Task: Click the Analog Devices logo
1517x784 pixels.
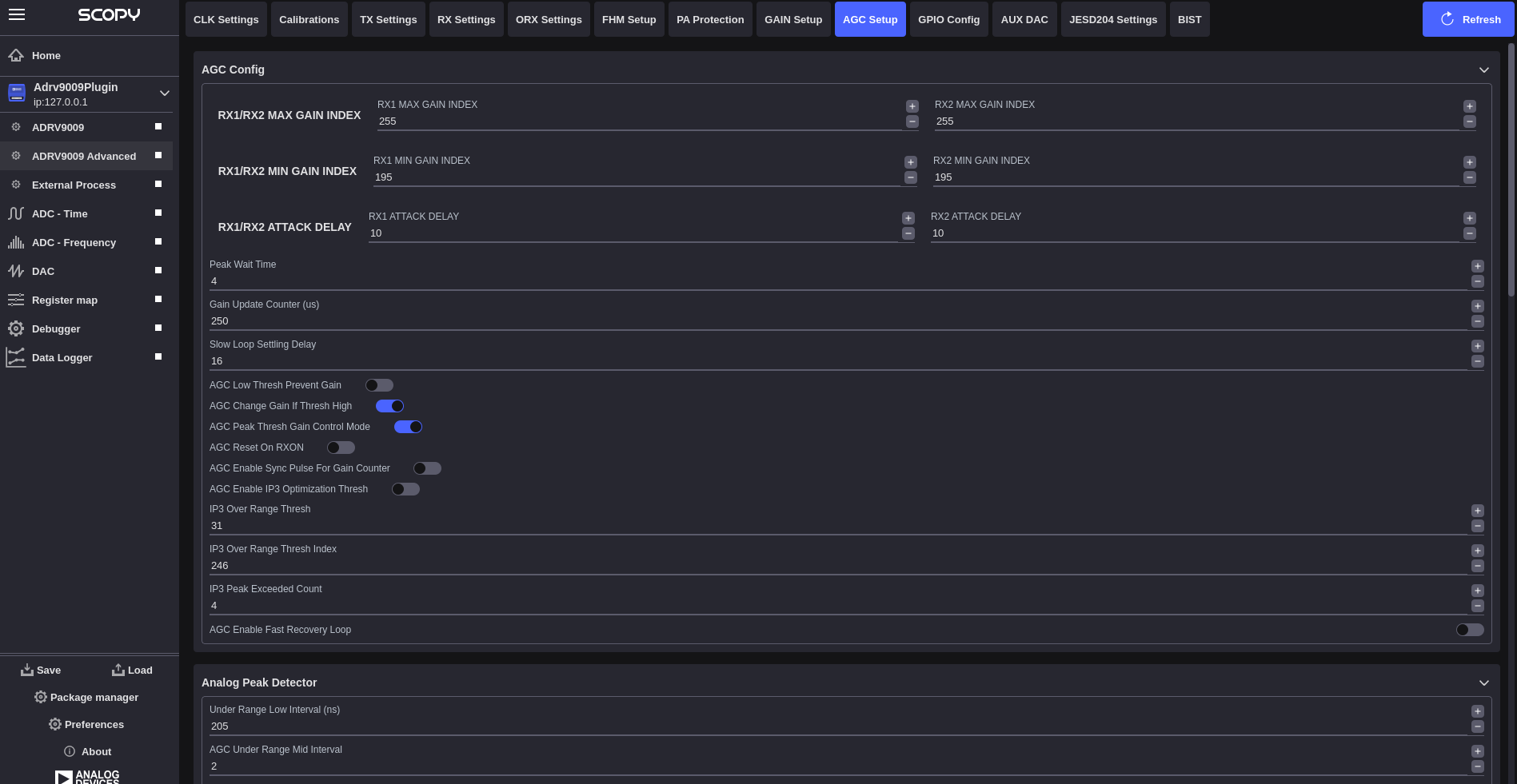Action: point(87,777)
